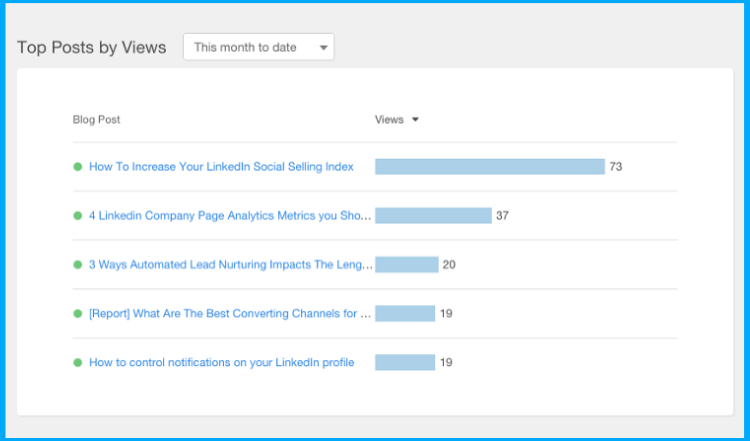The image size is (750, 441).
Task: Open "[Report] What Are The Best Converting Channels"
Action: [x=230, y=314]
